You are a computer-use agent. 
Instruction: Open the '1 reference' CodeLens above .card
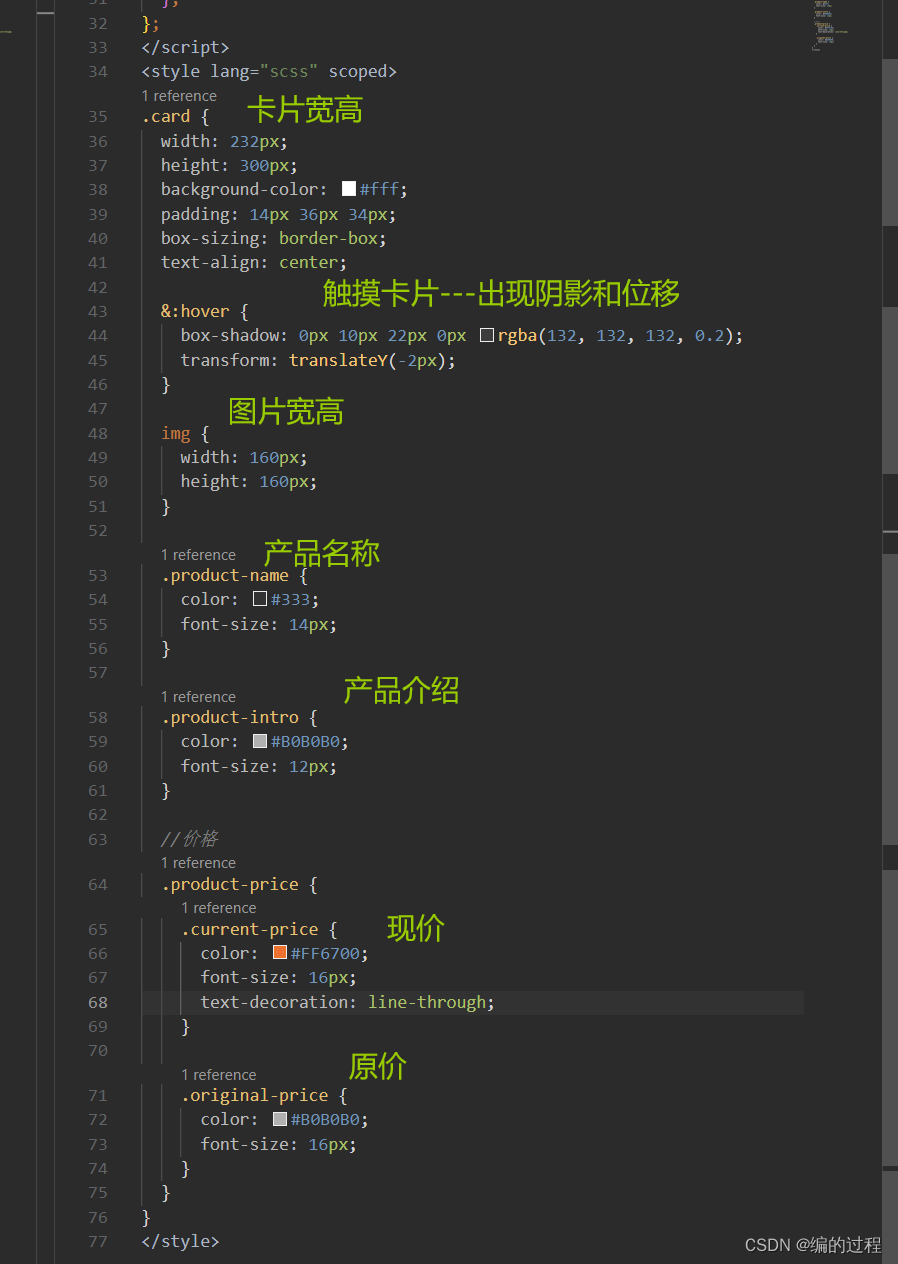click(179, 96)
